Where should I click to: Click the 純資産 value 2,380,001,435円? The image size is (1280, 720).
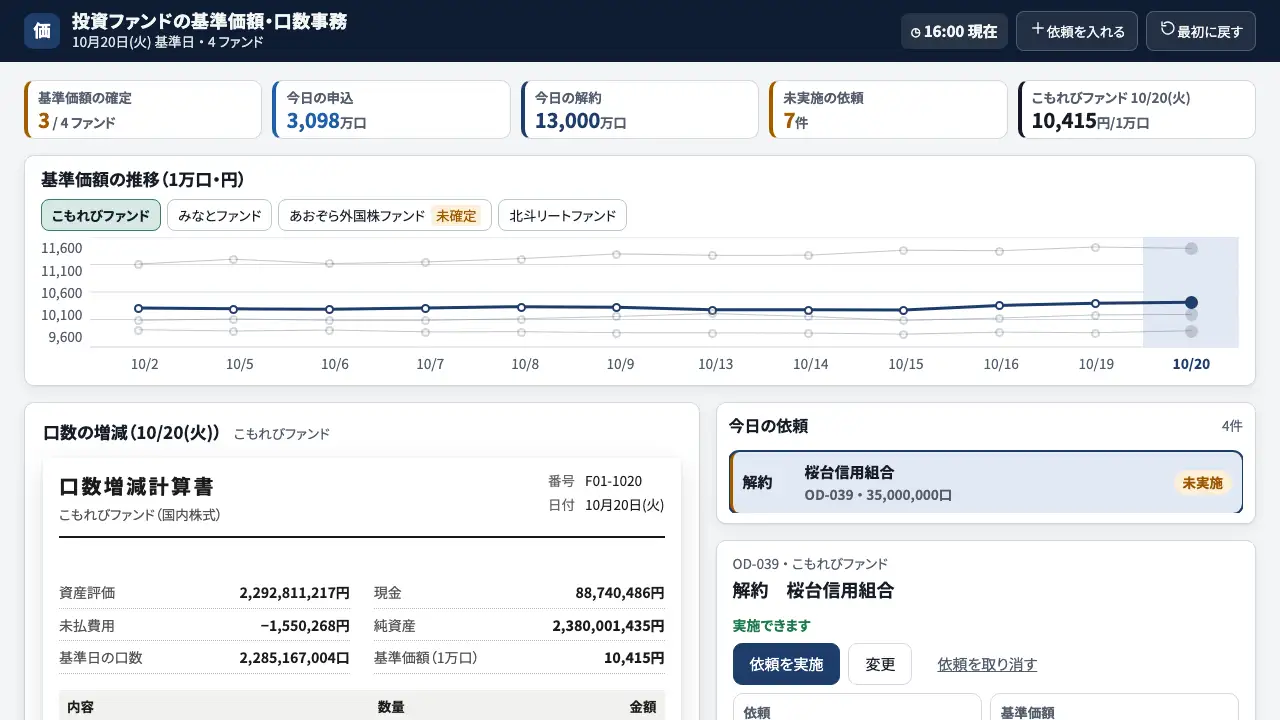pyautogui.click(x=608, y=626)
